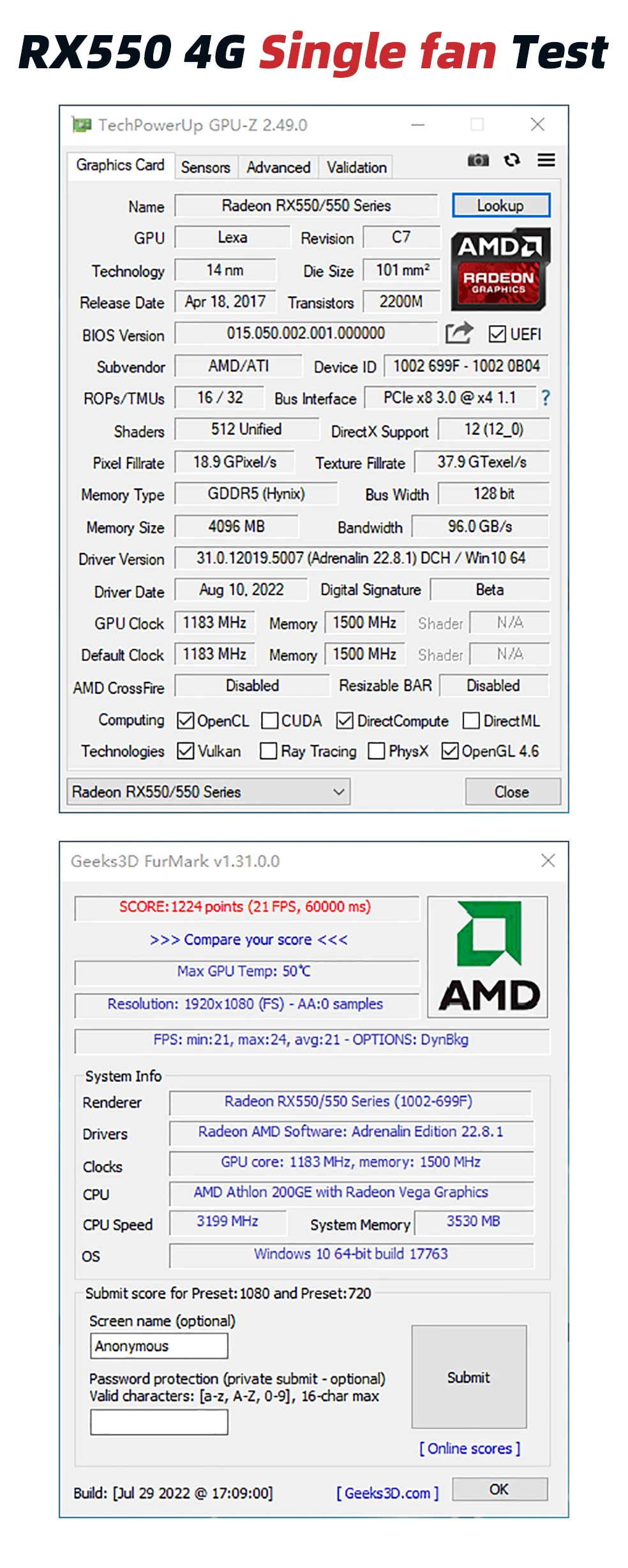Enable the Ray Tracing checkbox
The height and width of the screenshot is (1568, 628).
(x=269, y=751)
